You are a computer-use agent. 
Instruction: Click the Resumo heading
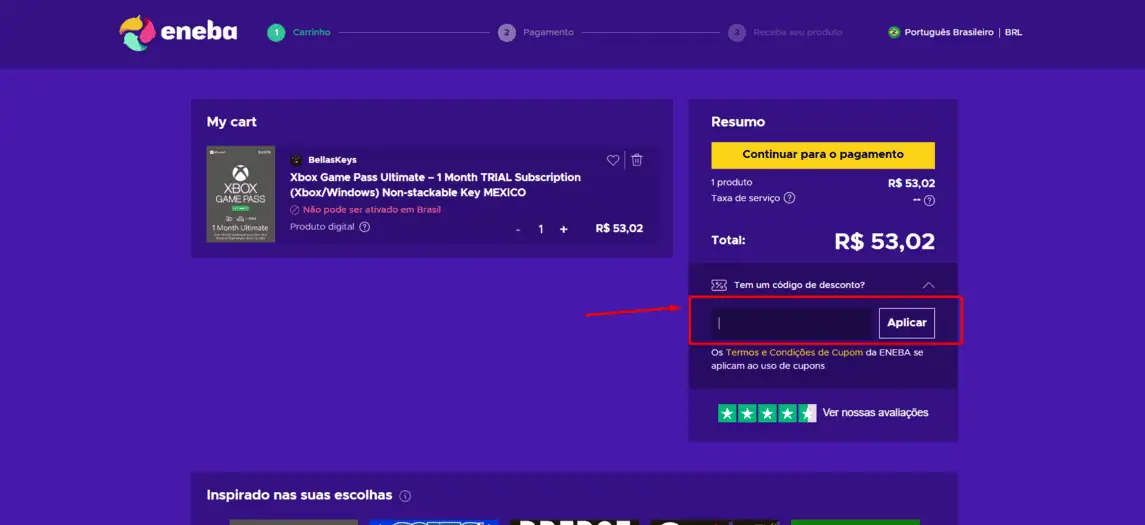(738, 122)
